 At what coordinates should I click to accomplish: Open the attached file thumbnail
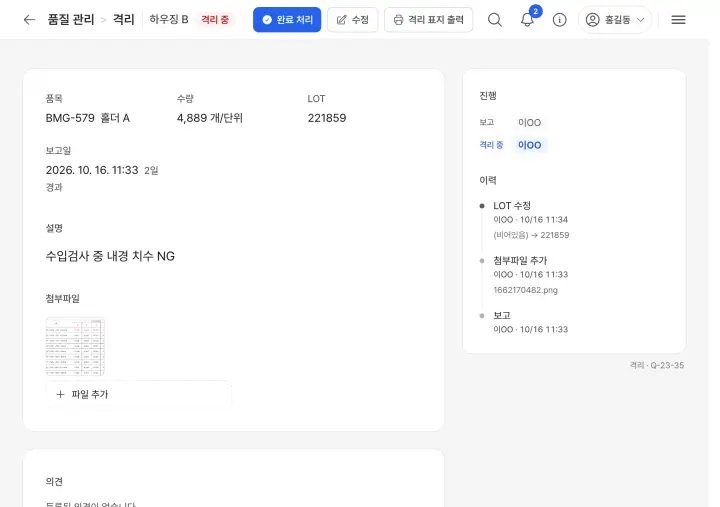click(75, 346)
